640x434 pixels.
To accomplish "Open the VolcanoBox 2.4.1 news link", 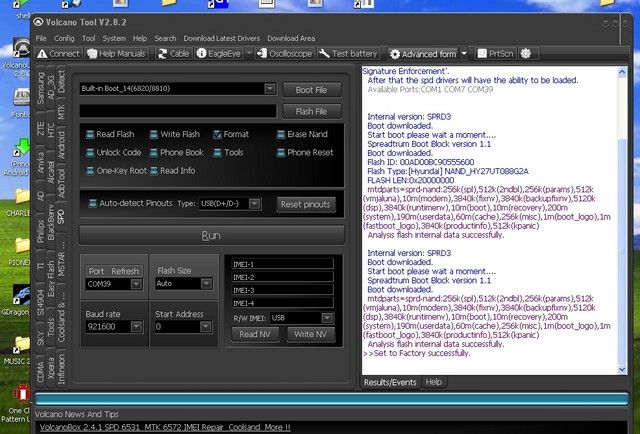I will coord(165,427).
